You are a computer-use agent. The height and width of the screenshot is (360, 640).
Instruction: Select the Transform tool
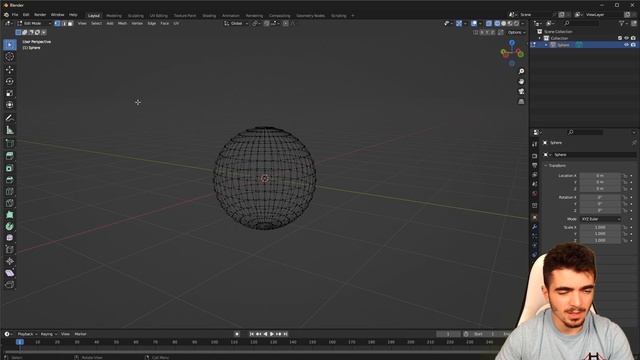(x=10, y=105)
